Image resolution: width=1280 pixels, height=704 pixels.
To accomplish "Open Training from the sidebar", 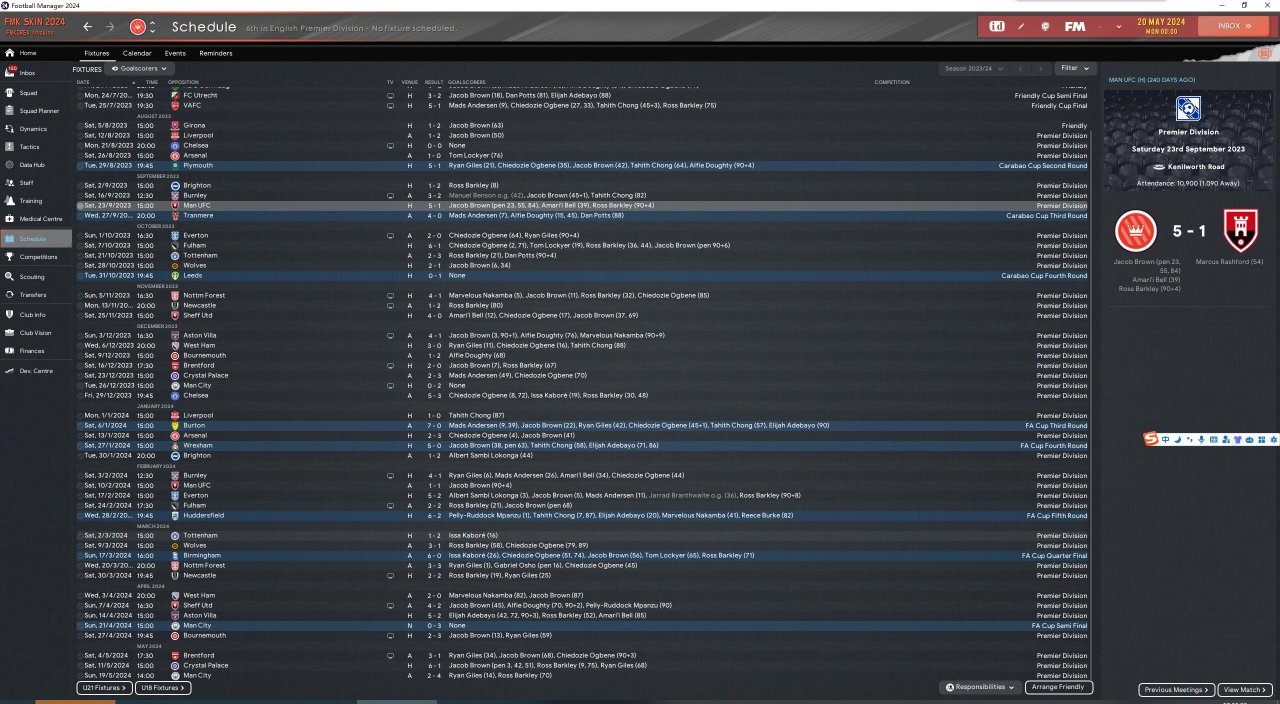I will tap(36, 201).
